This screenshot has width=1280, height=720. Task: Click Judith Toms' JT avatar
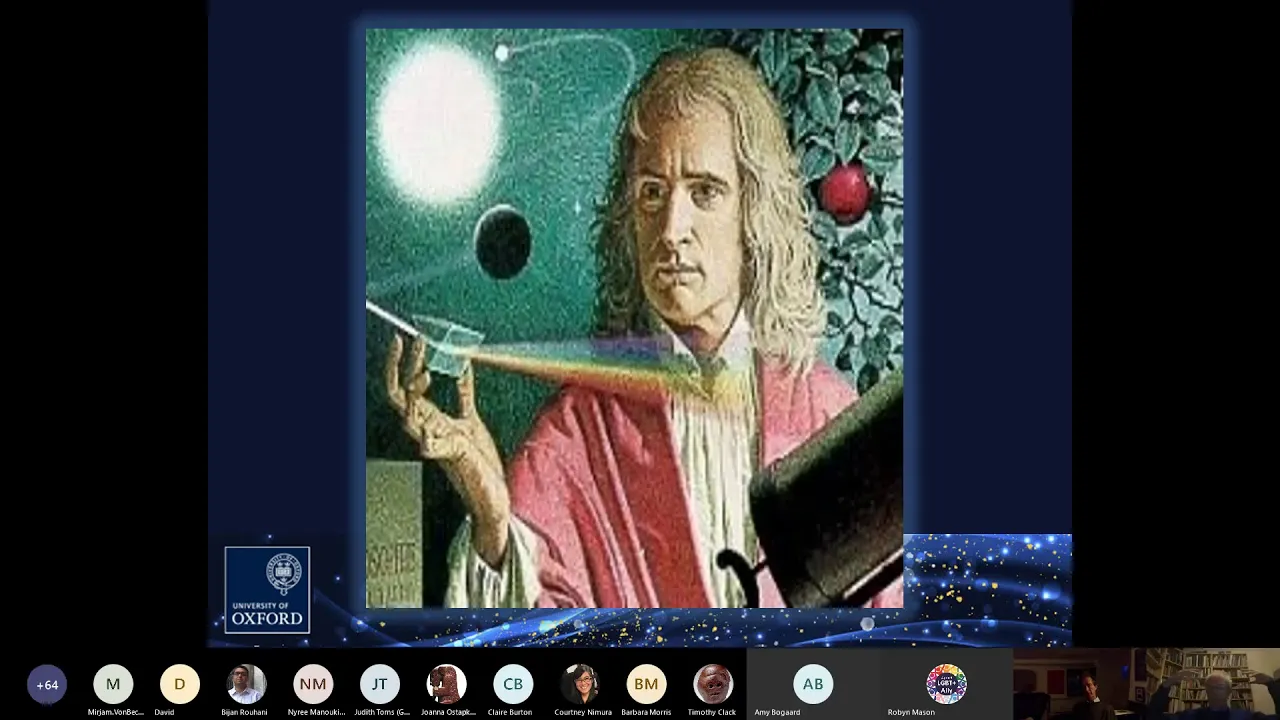(380, 685)
